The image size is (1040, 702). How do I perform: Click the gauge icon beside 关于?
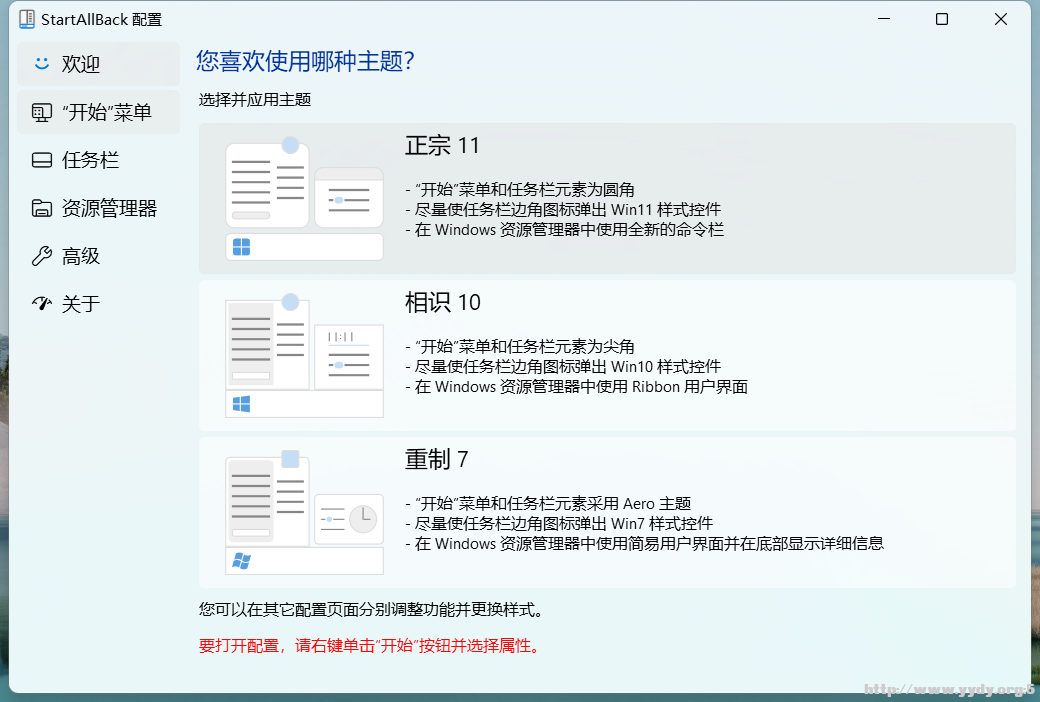[42, 304]
